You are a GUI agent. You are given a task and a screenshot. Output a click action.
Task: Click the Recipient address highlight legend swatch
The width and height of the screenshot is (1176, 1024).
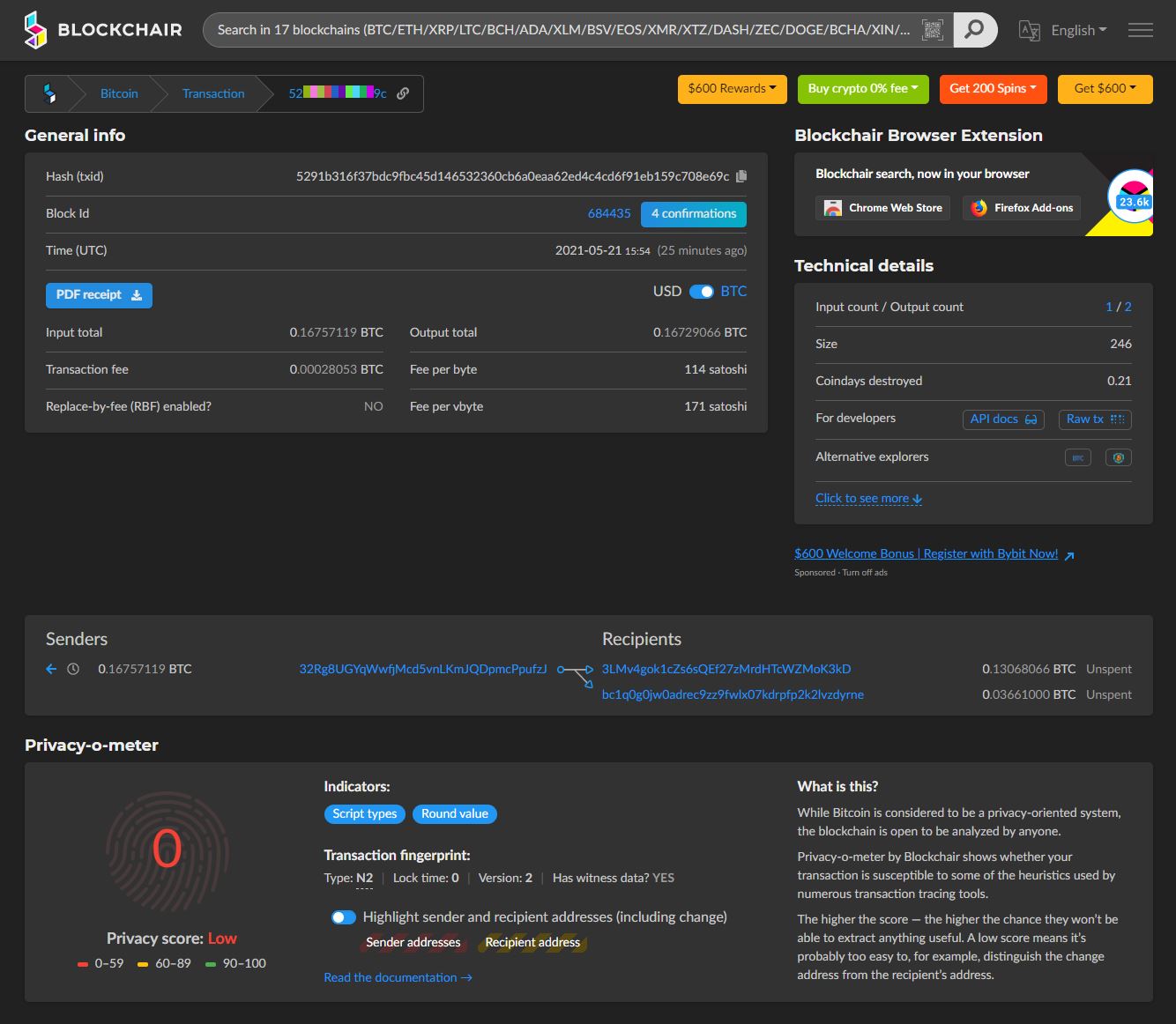532,943
